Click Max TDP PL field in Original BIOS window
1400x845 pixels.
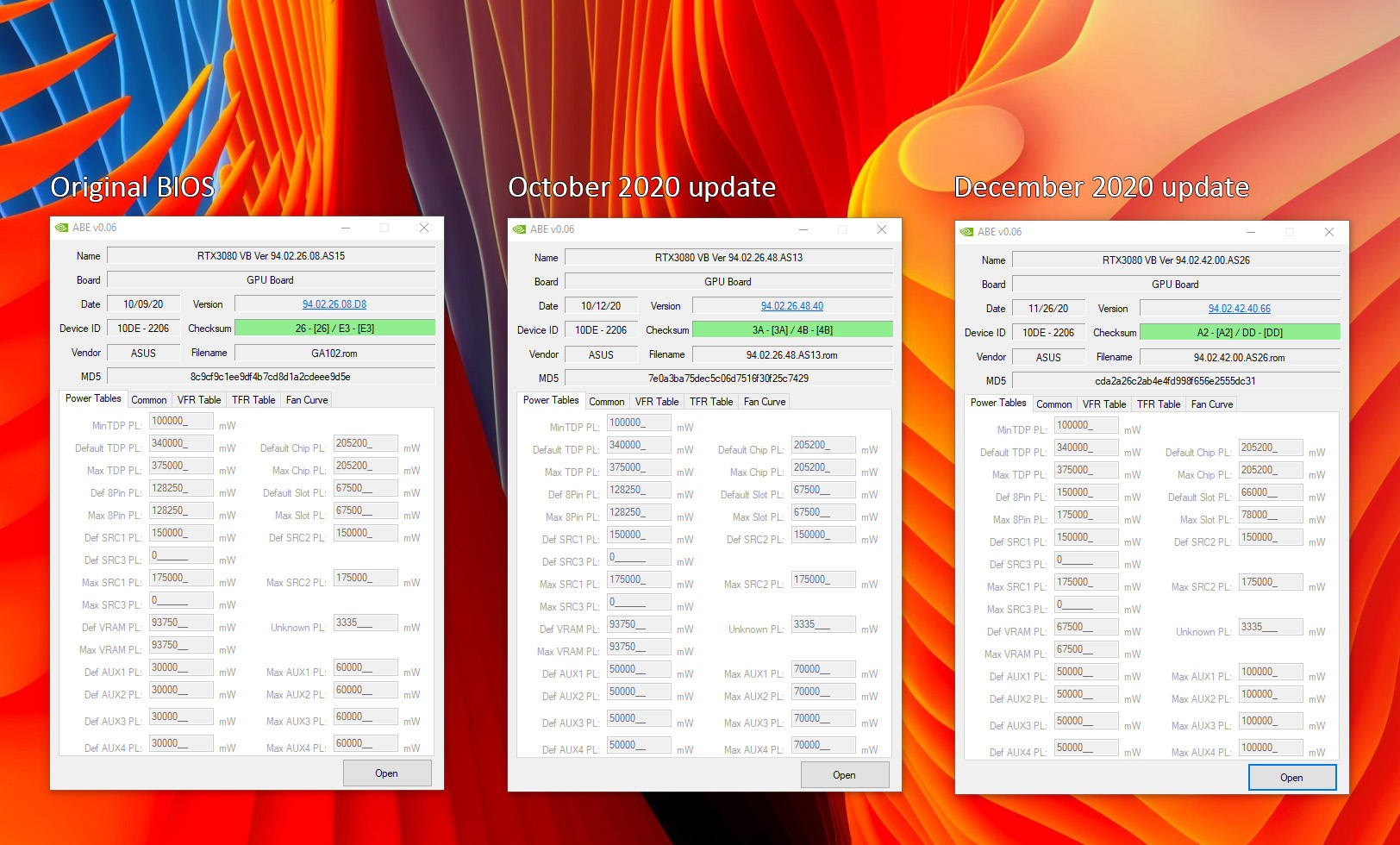(181, 466)
